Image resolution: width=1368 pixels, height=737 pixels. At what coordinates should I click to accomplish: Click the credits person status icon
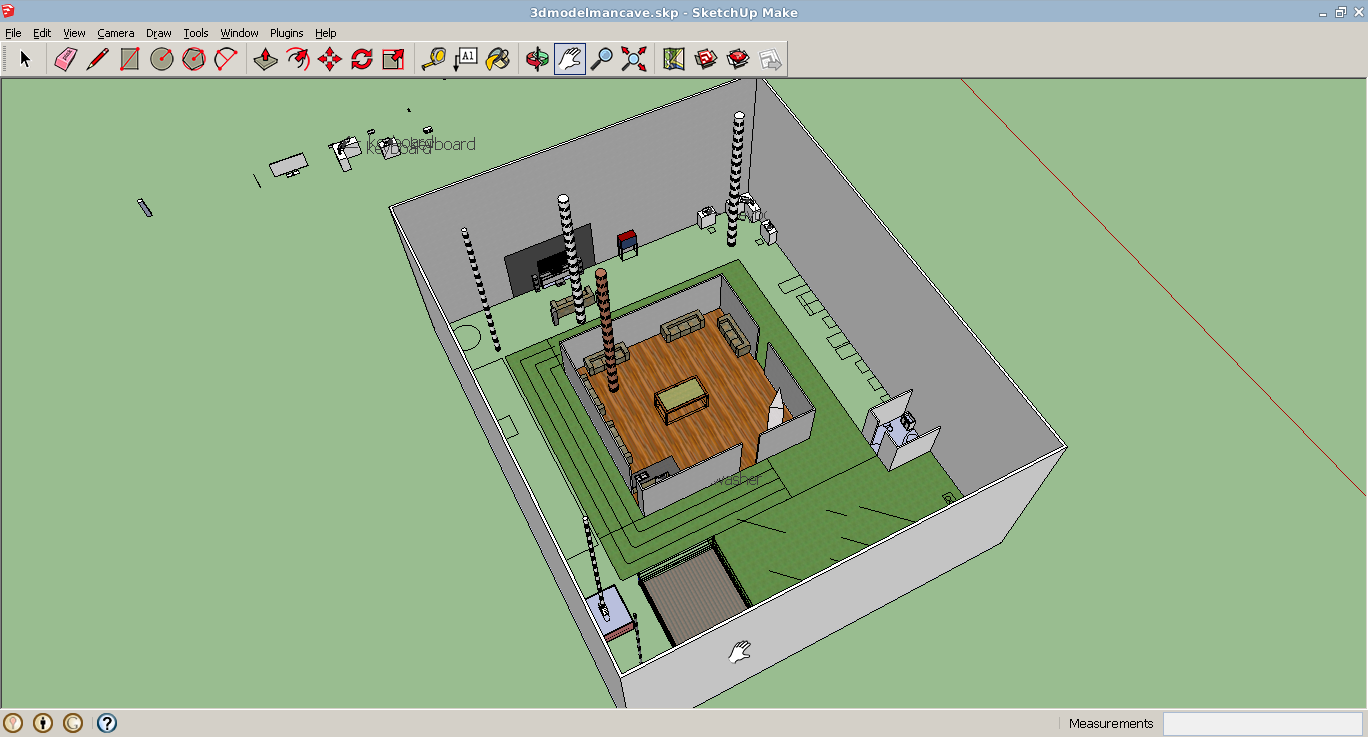click(x=43, y=722)
